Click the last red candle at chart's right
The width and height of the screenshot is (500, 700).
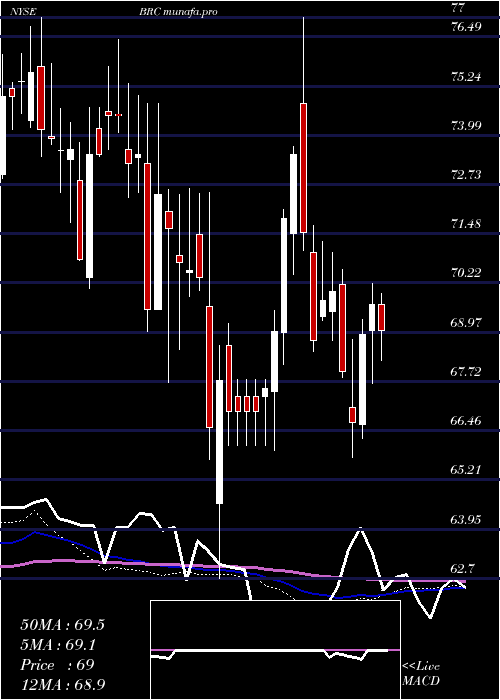coord(381,317)
